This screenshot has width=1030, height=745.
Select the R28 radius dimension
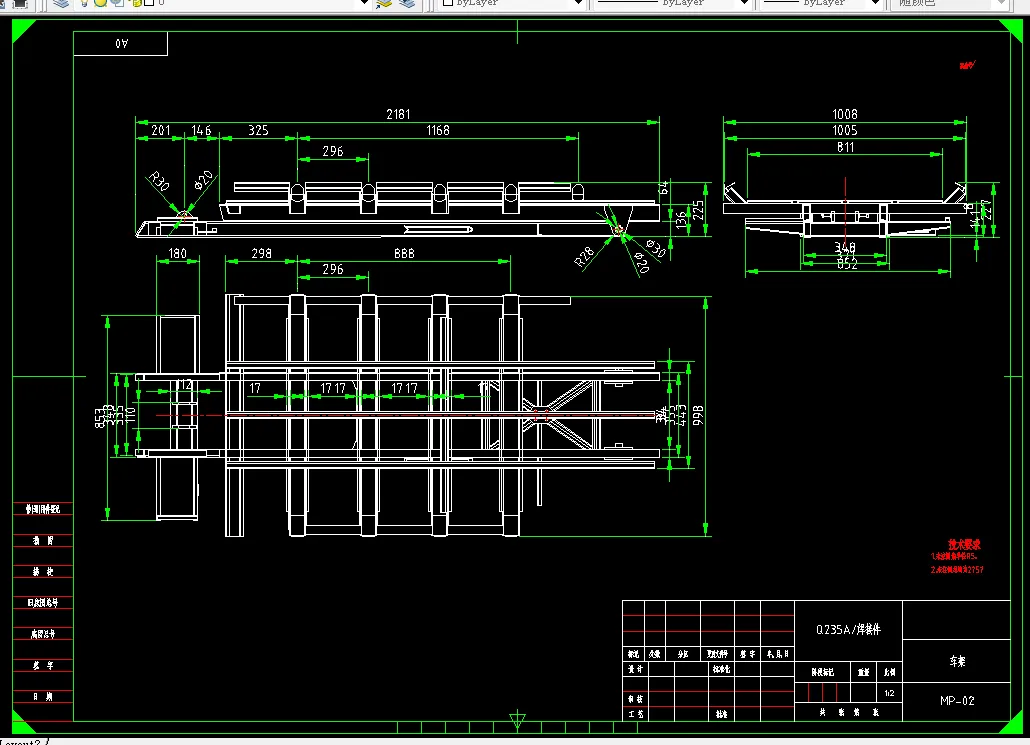click(583, 256)
